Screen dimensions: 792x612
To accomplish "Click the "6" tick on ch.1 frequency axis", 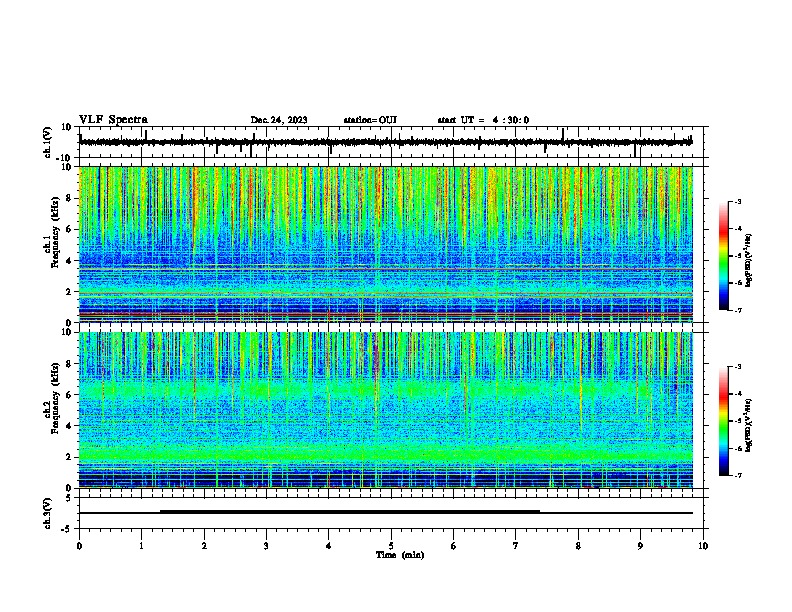I will pos(69,229).
